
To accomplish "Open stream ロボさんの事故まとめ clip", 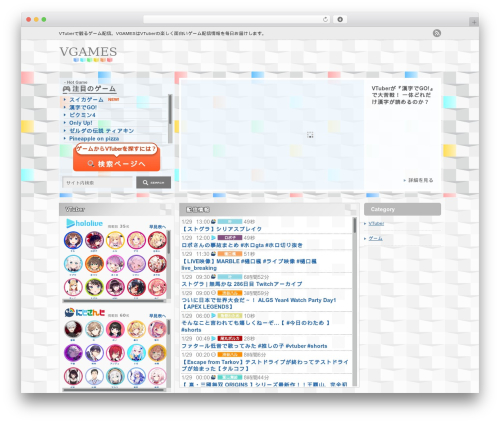I will [x=242, y=245].
